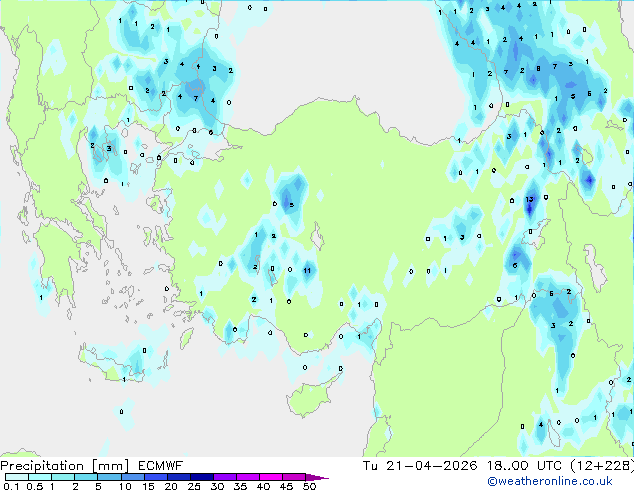
Task: Click the 35–40 mm legend swatch
Action: [x=247, y=477]
